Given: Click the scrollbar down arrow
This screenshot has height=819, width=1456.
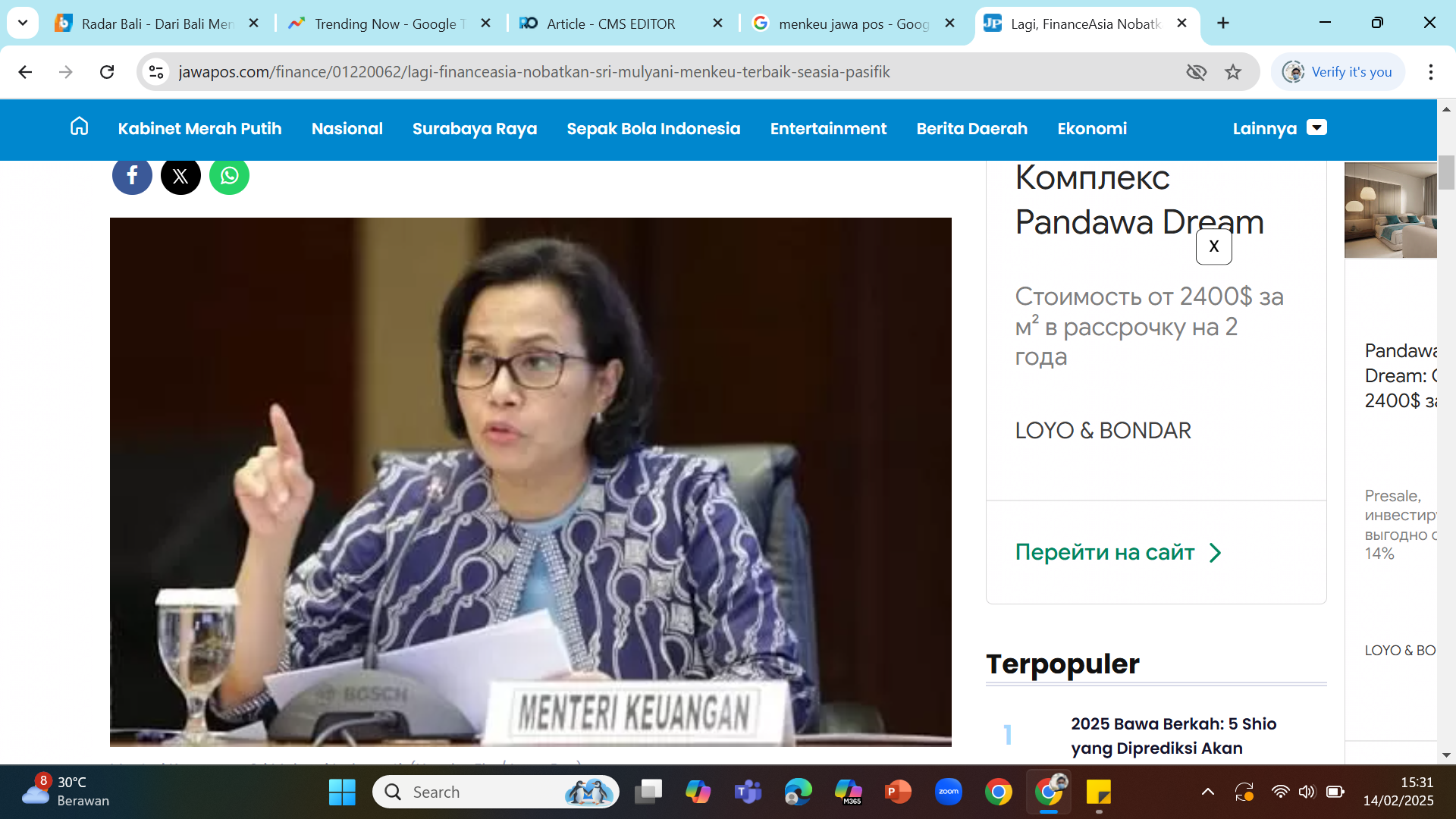Looking at the screenshot, I should coord(1446,755).
